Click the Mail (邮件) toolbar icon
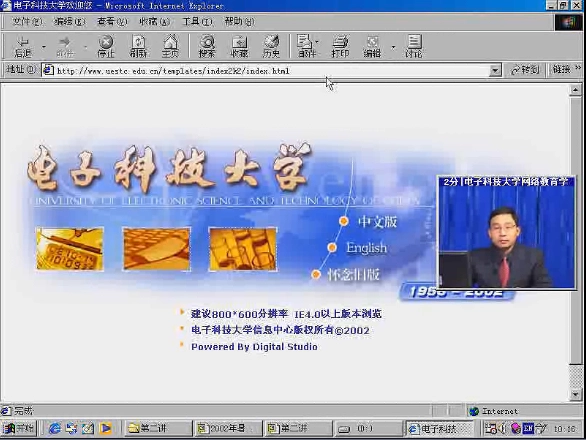This screenshot has width=586, height=440. point(306,46)
